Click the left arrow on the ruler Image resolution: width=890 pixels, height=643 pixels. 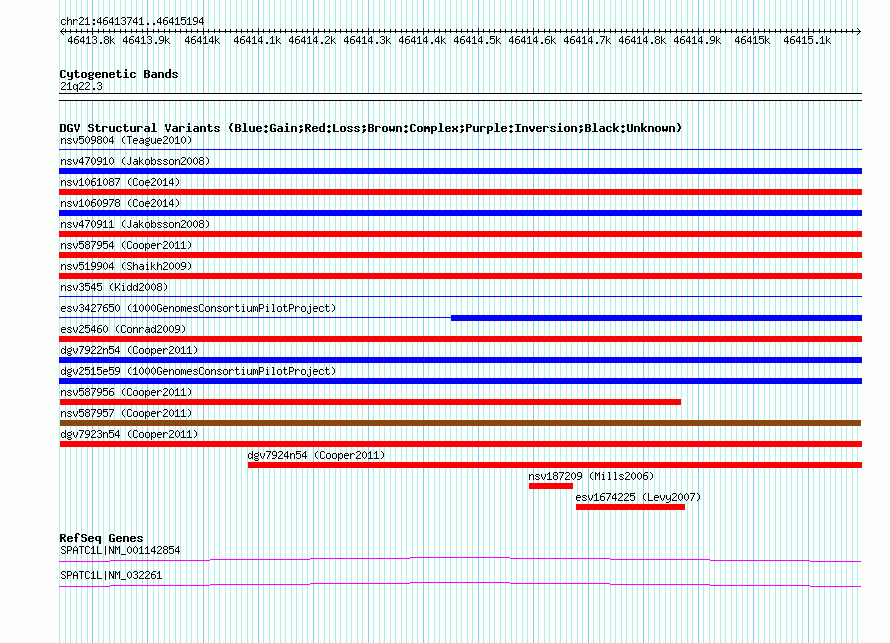[x=62, y=31]
